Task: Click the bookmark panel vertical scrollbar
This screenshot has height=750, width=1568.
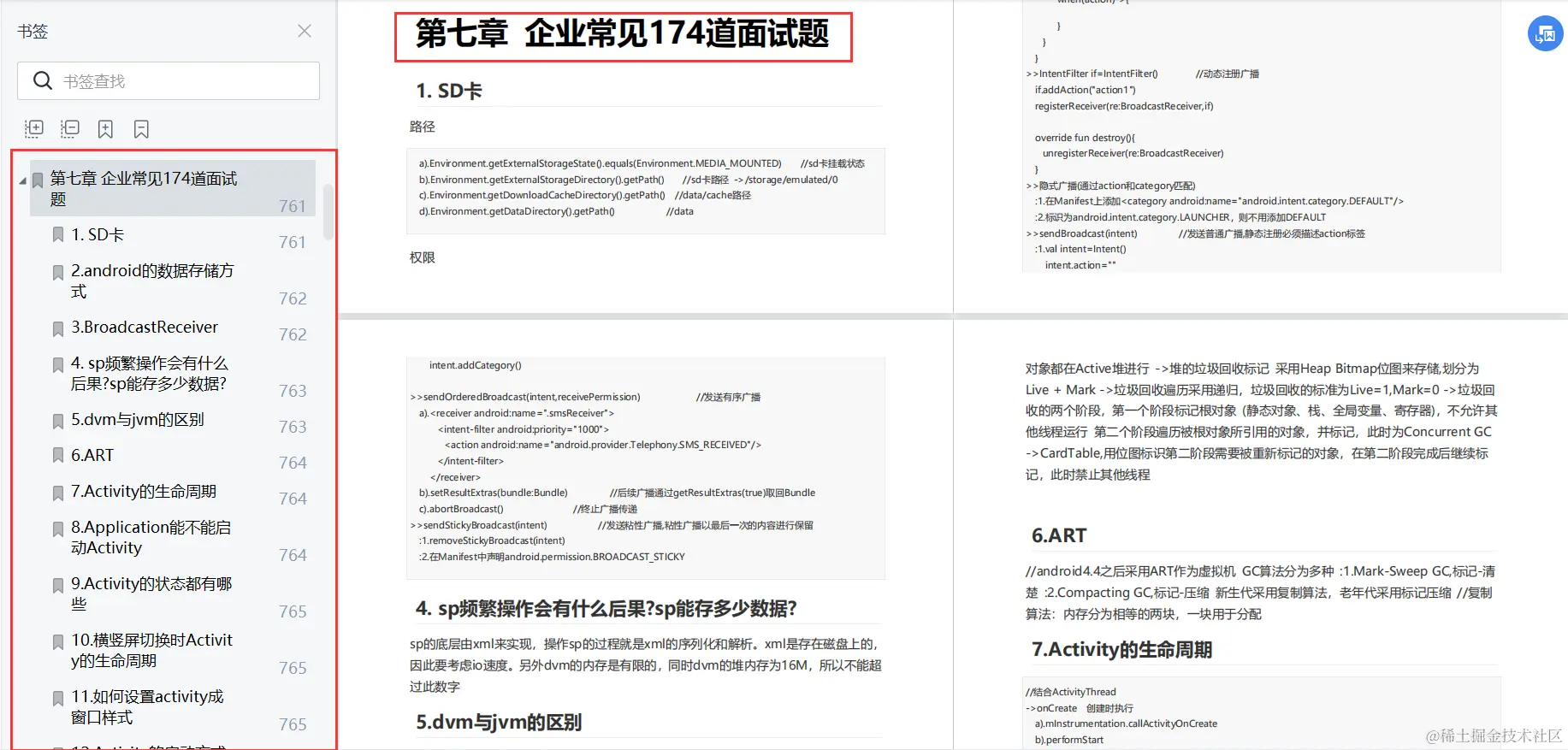Action: point(328,211)
